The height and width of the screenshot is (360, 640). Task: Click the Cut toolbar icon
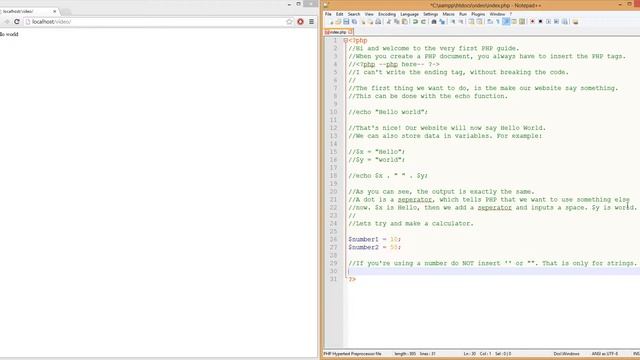coord(388,22)
